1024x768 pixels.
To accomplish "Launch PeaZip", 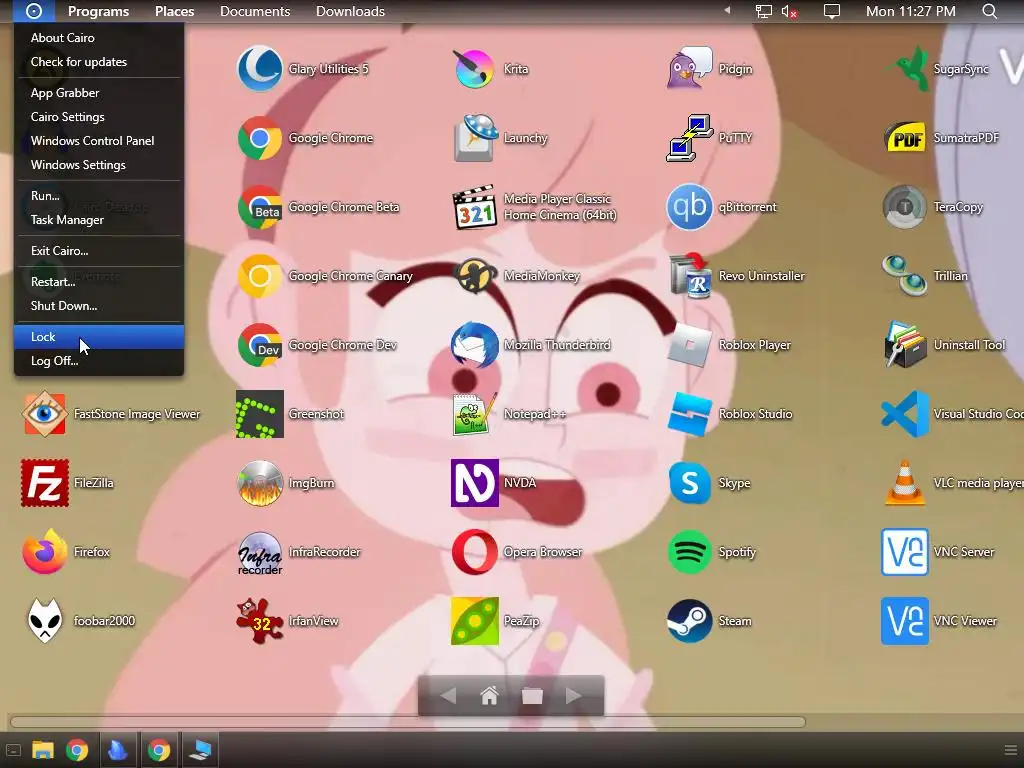I will 475,621.
